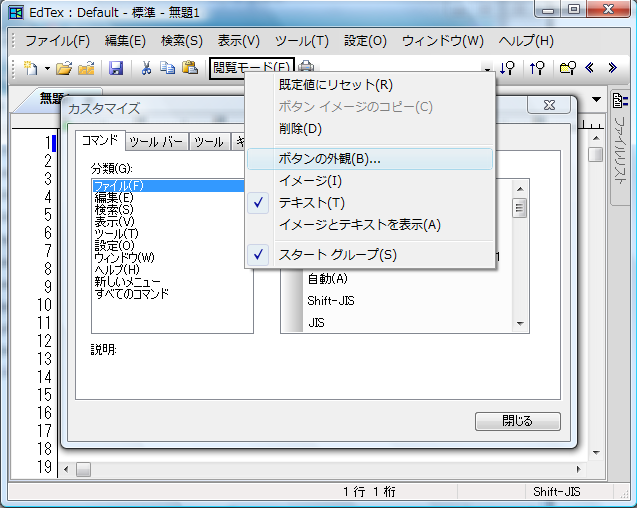Click the commands list scrollbar thumb
The height and width of the screenshot is (508, 637).
(520, 208)
